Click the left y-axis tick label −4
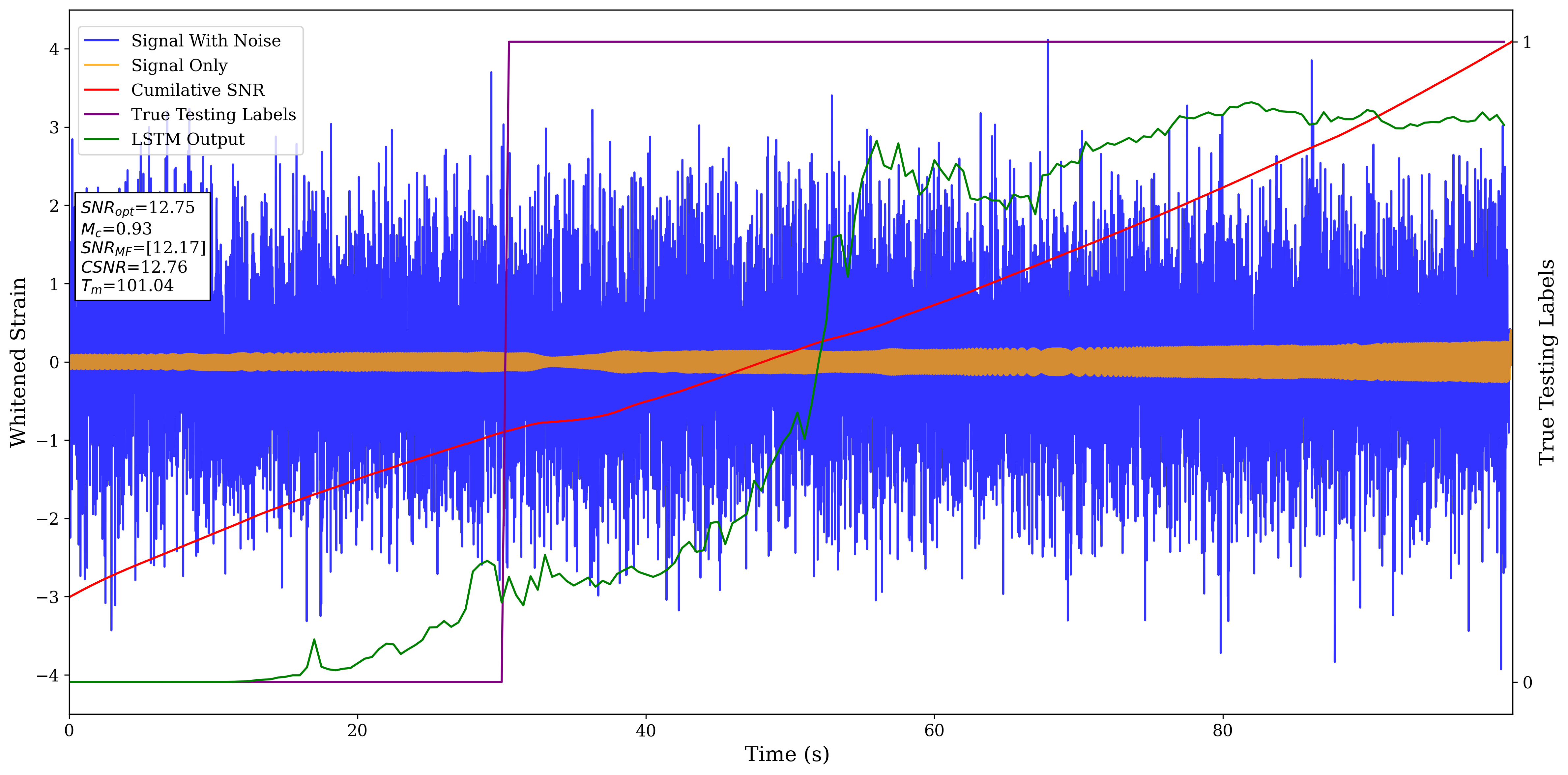 click(x=47, y=676)
